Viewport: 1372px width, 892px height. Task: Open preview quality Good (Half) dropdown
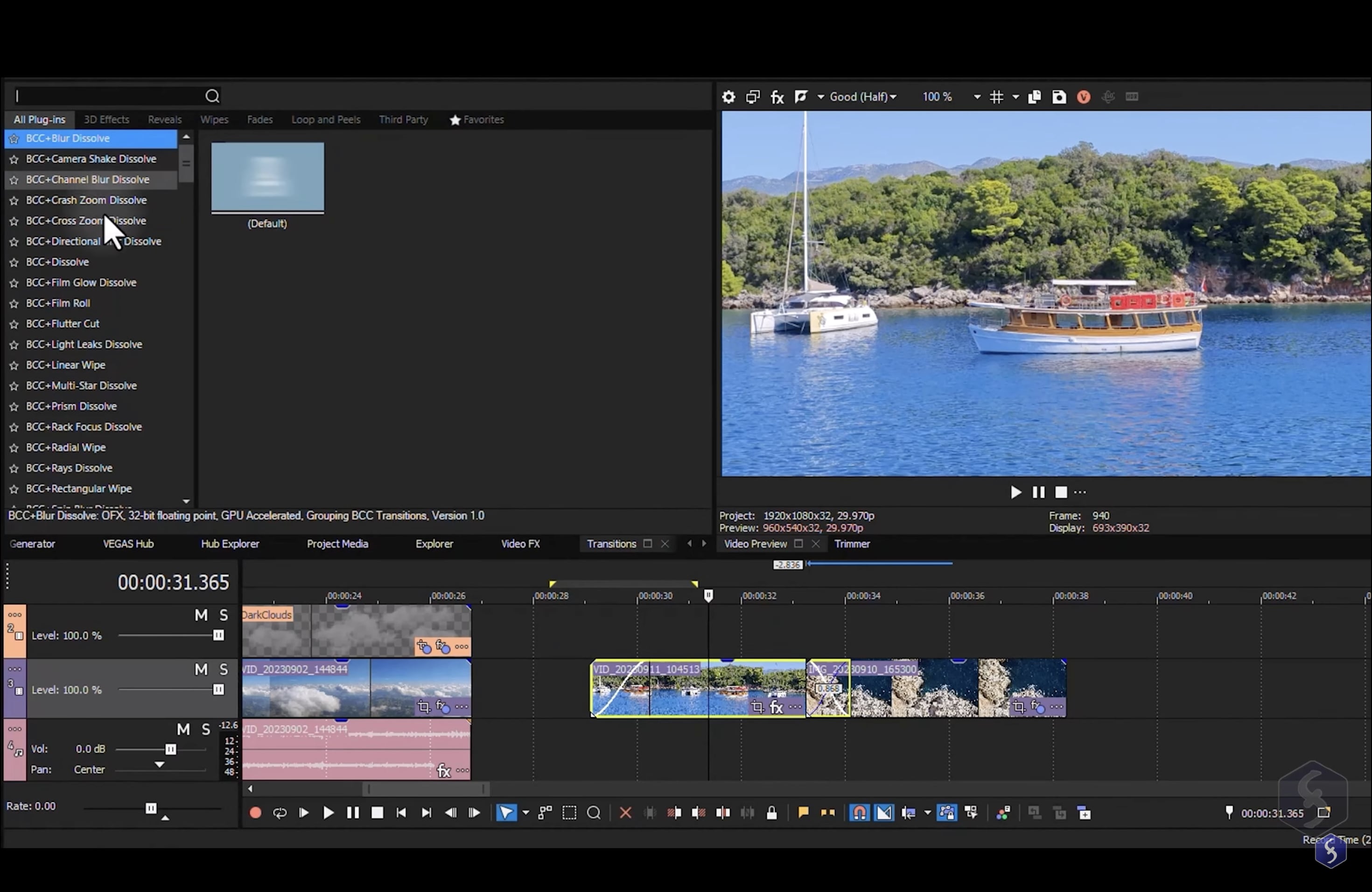point(862,97)
